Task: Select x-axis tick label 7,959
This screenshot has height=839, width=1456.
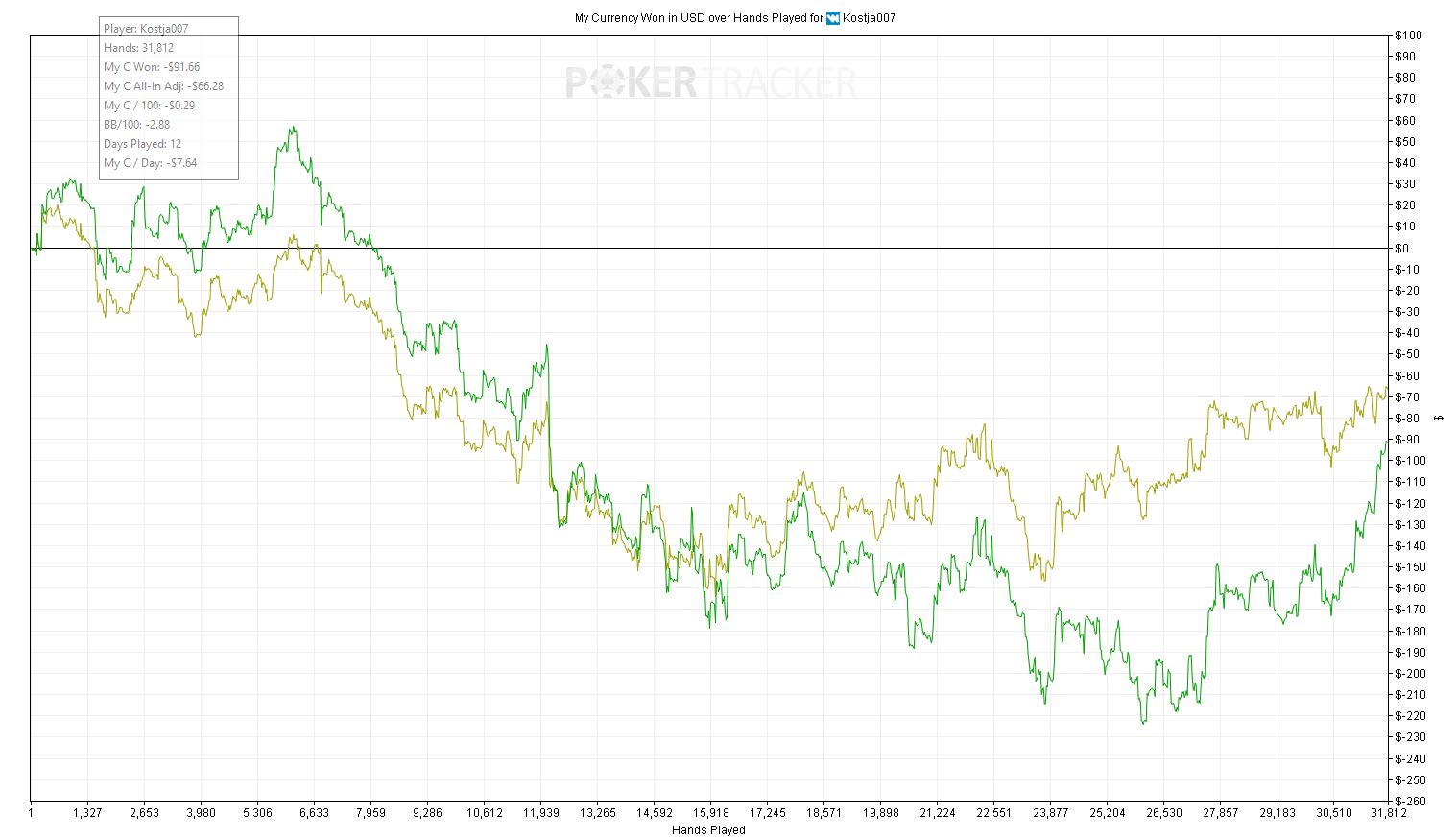Action: pyautogui.click(x=370, y=813)
